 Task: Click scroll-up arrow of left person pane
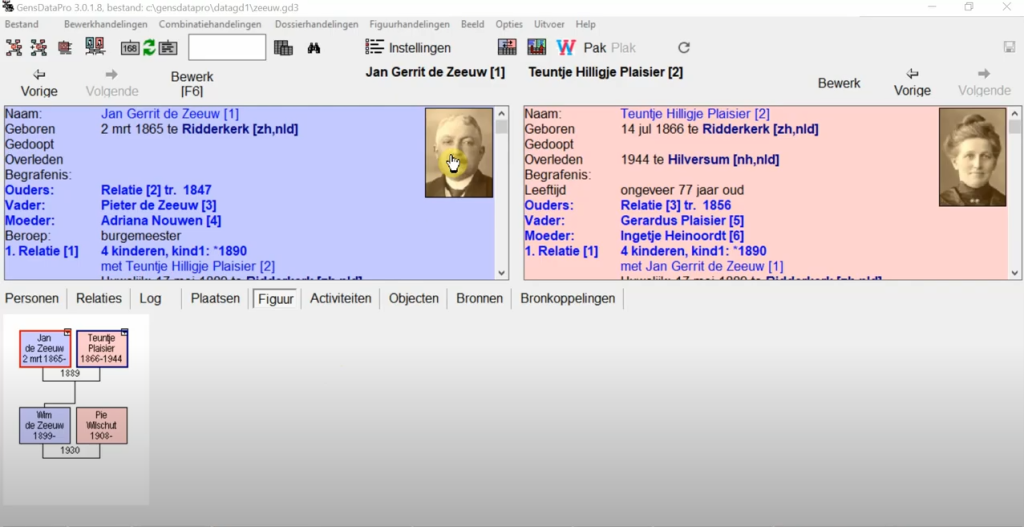502,114
